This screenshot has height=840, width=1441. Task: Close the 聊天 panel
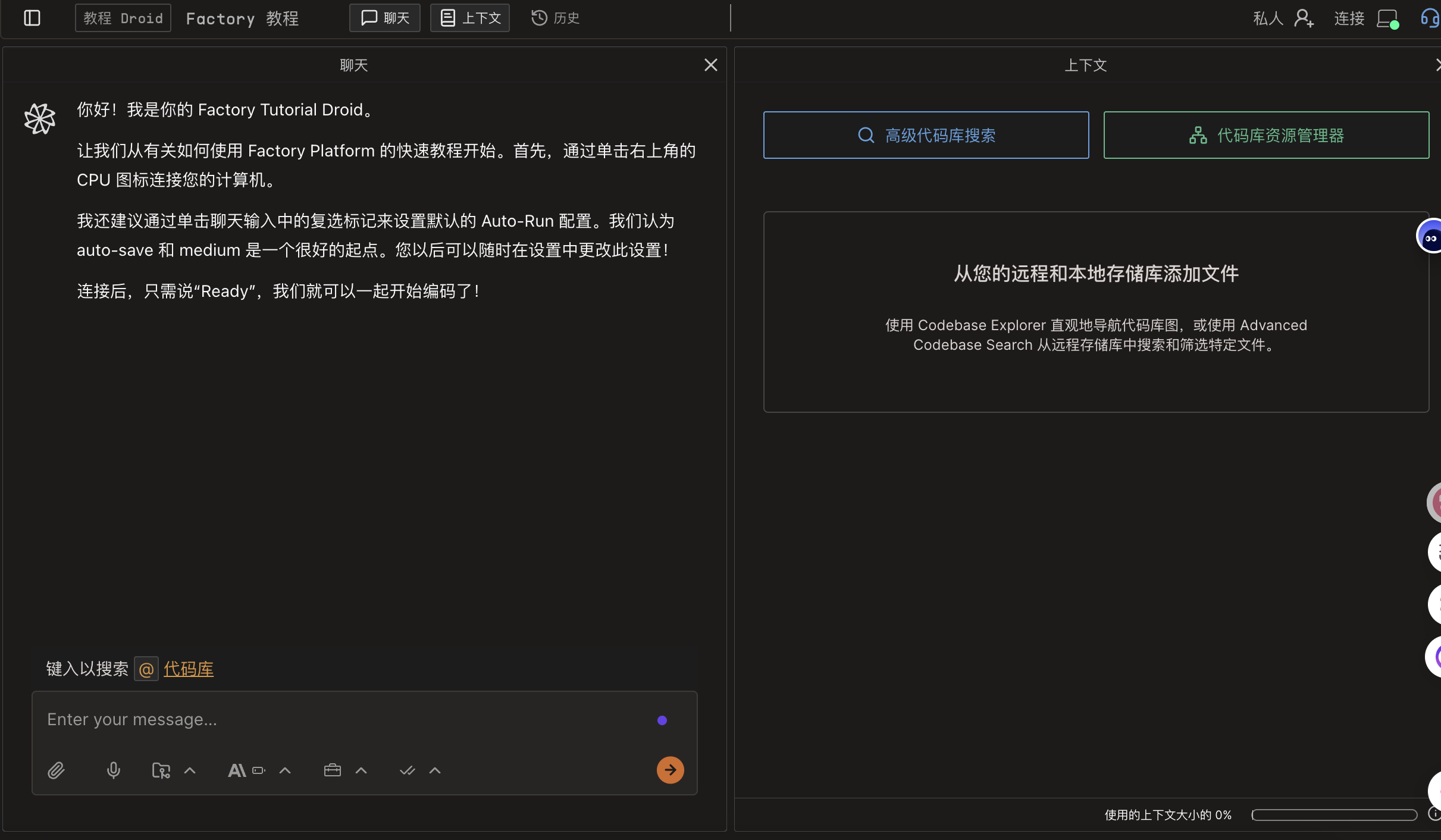tap(710, 65)
